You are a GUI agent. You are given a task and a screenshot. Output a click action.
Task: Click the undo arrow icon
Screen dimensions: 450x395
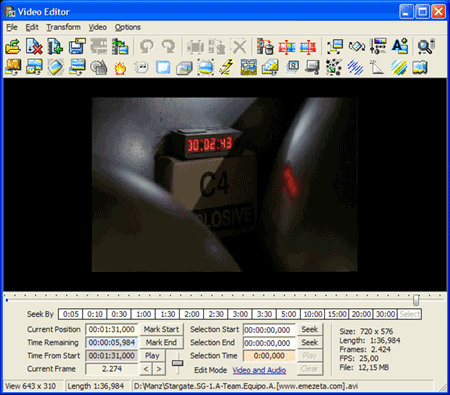(147, 46)
